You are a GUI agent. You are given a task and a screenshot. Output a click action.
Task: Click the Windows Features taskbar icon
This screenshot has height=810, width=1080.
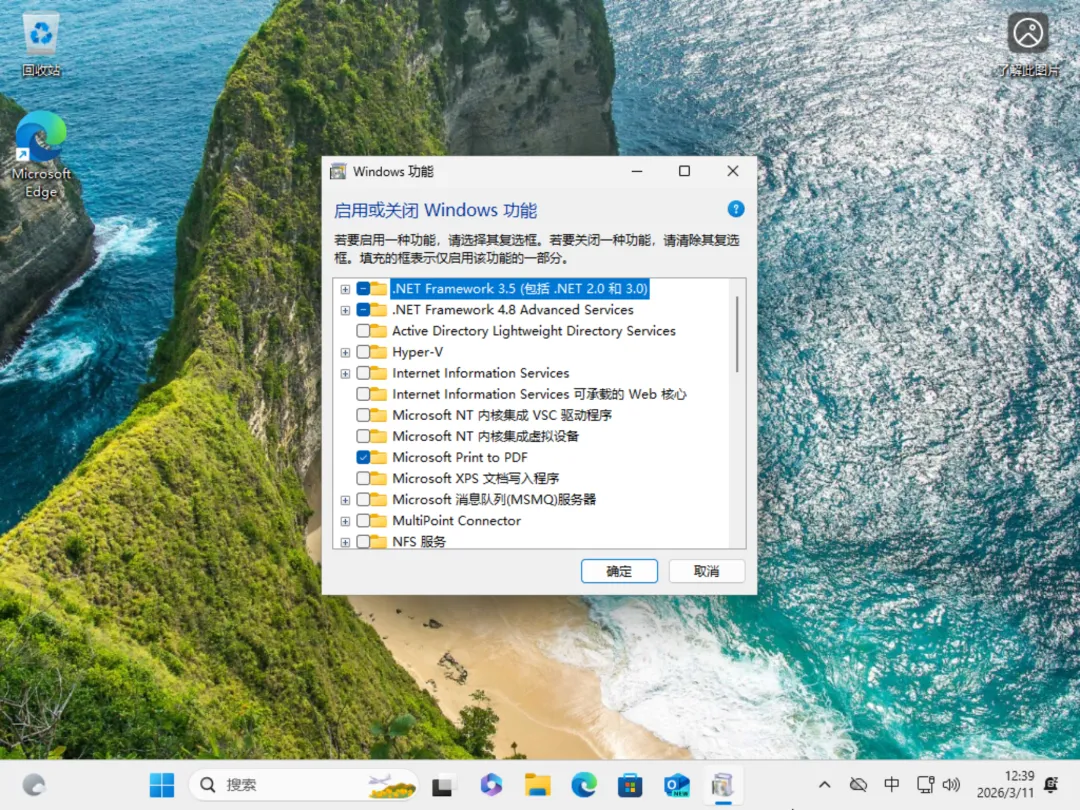[x=723, y=785]
